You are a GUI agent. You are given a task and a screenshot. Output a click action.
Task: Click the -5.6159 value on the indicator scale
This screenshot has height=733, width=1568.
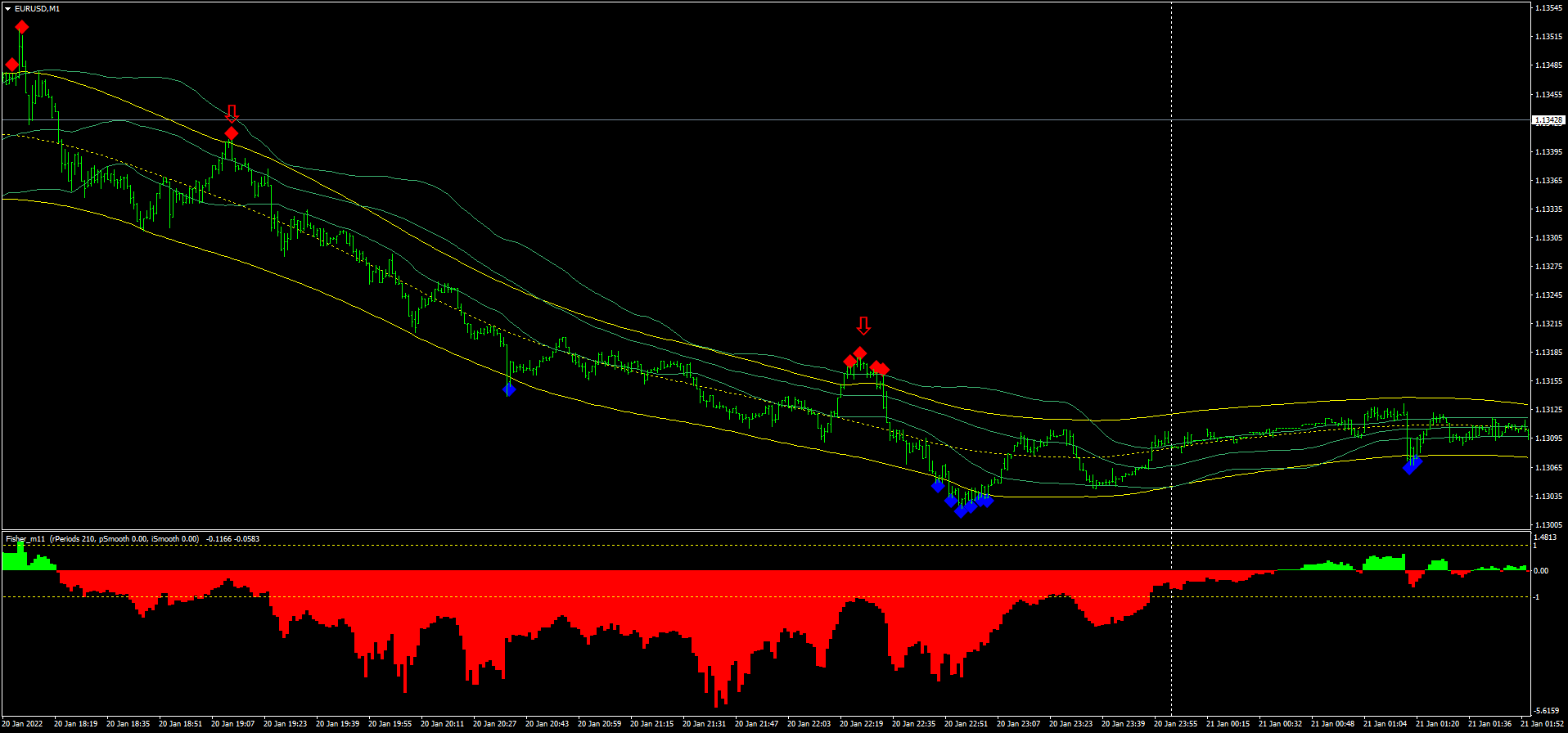click(x=1546, y=710)
